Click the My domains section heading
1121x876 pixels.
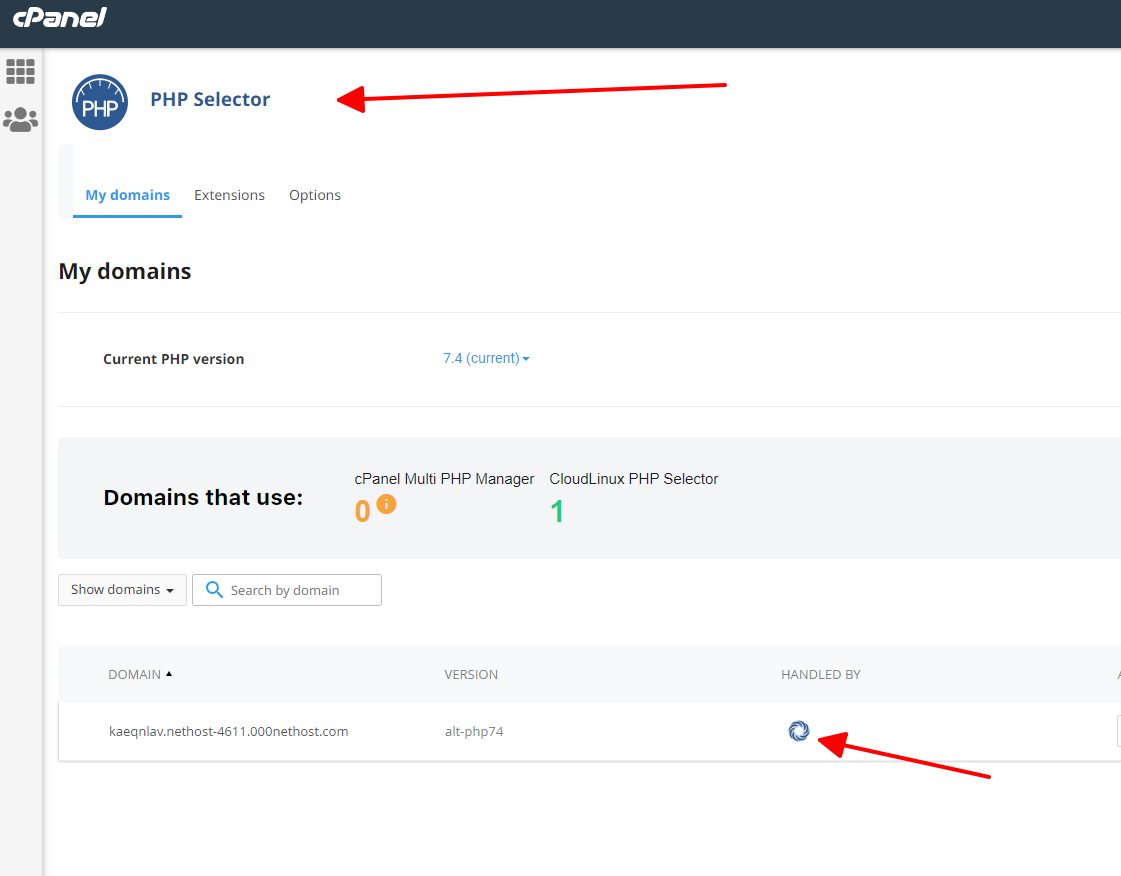pos(125,272)
